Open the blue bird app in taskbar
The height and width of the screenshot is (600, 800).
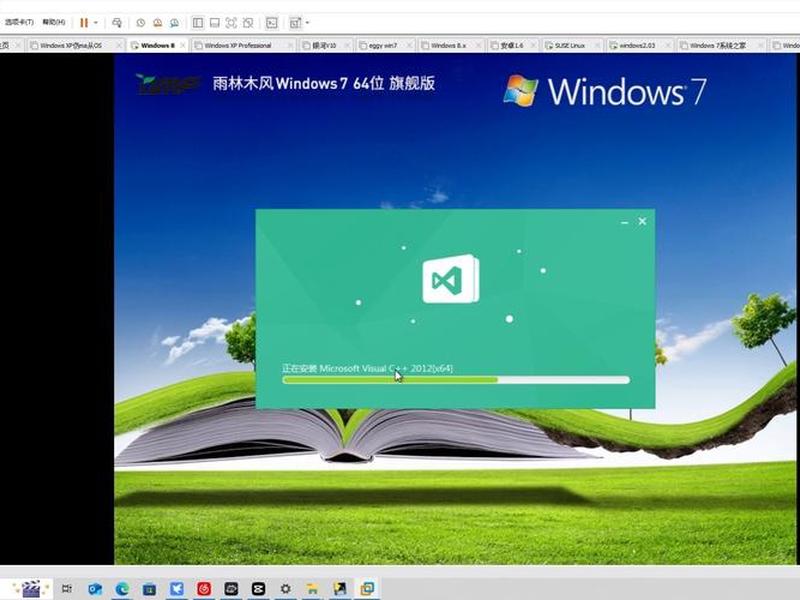point(177,589)
